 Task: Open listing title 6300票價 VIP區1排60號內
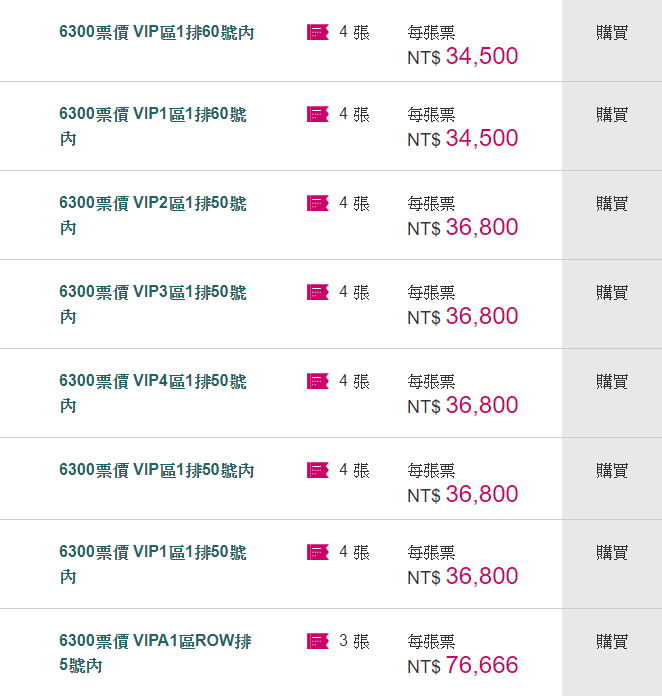[x=157, y=33]
